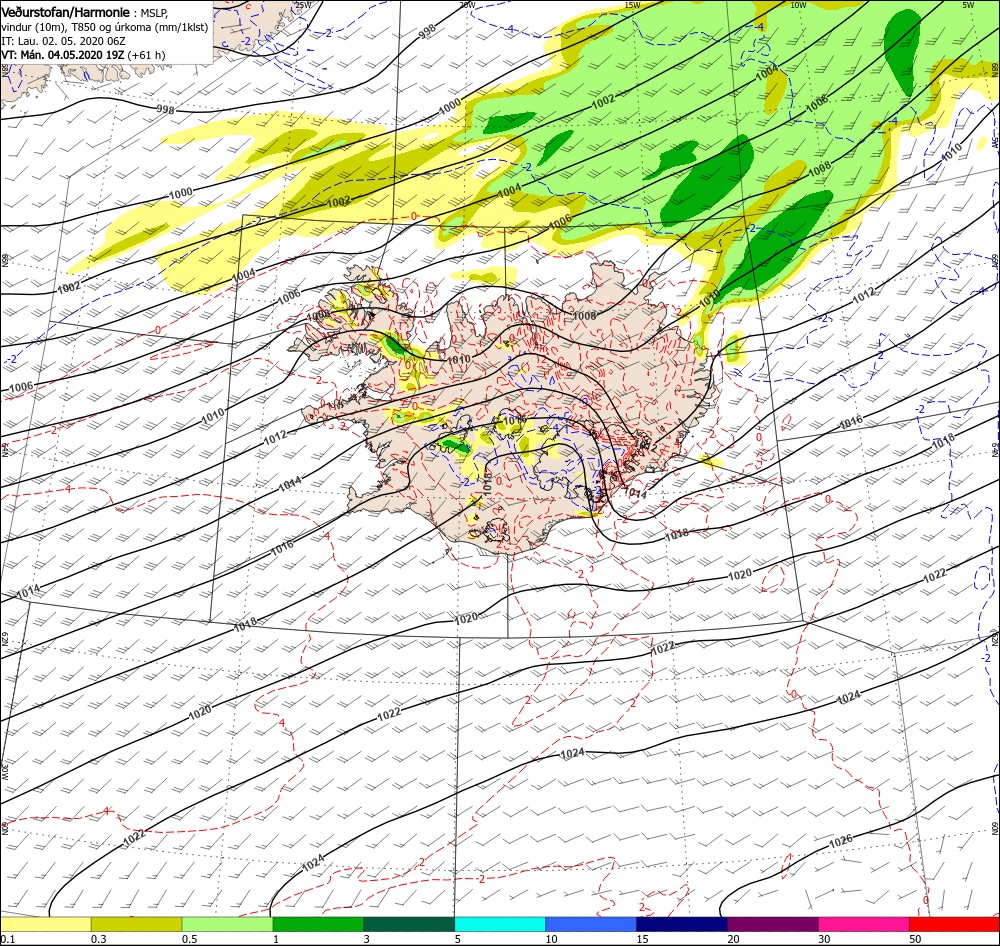
Task: Click the '5W' longitude label
Action: [x=968, y=5]
